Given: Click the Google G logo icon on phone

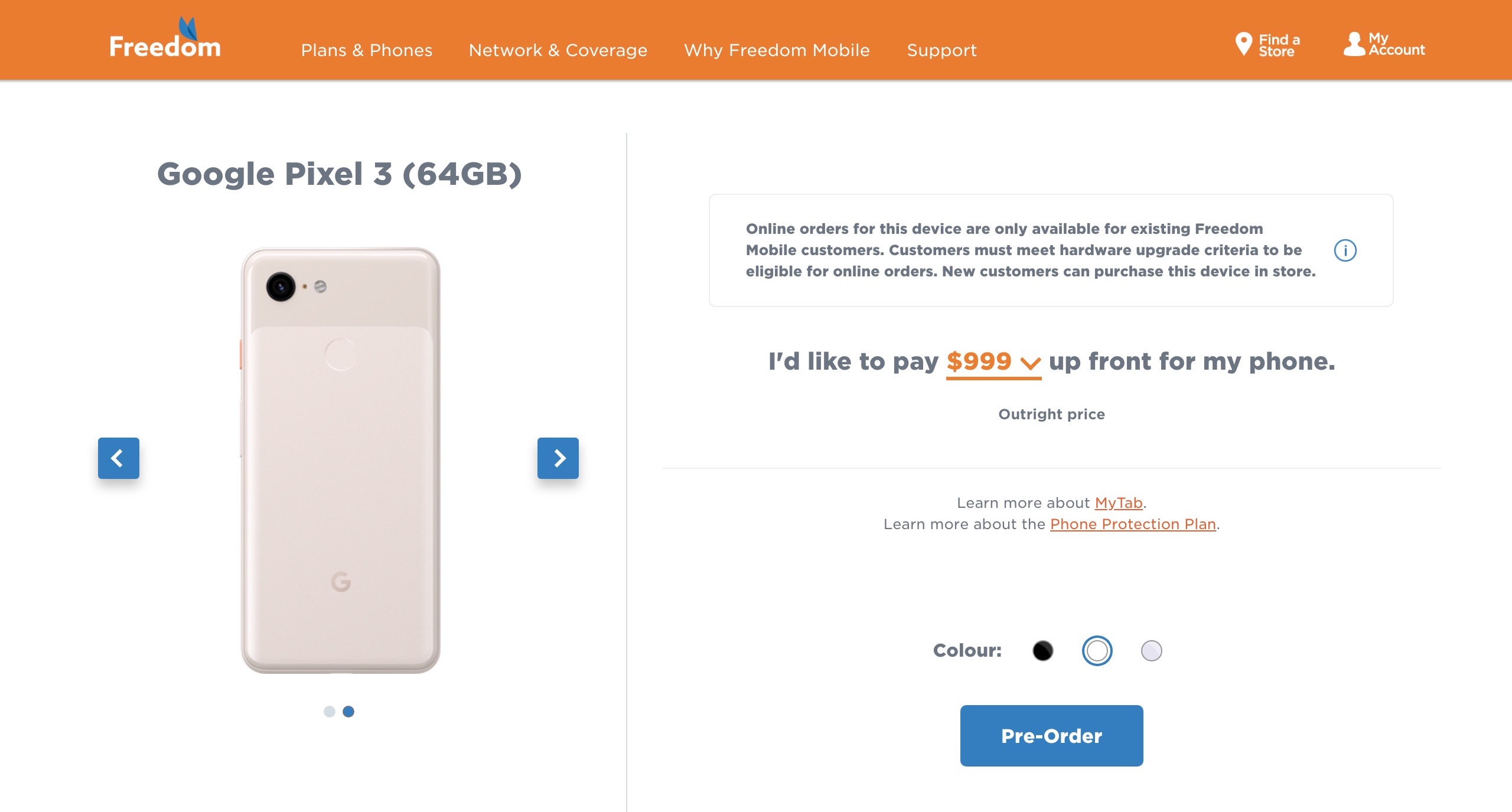Looking at the screenshot, I should tap(339, 582).
